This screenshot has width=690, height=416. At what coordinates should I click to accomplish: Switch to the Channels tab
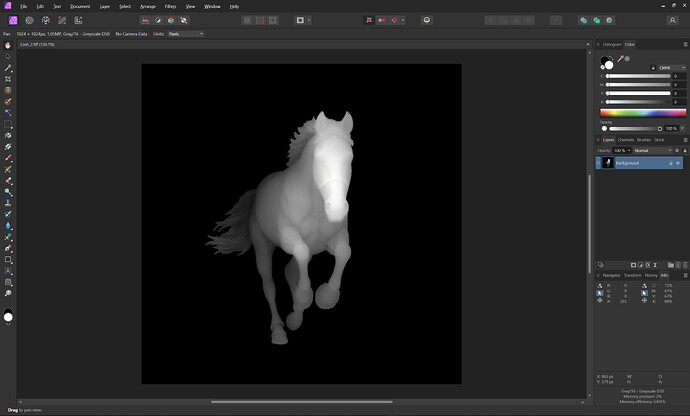pyautogui.click(x=626, y=140)
